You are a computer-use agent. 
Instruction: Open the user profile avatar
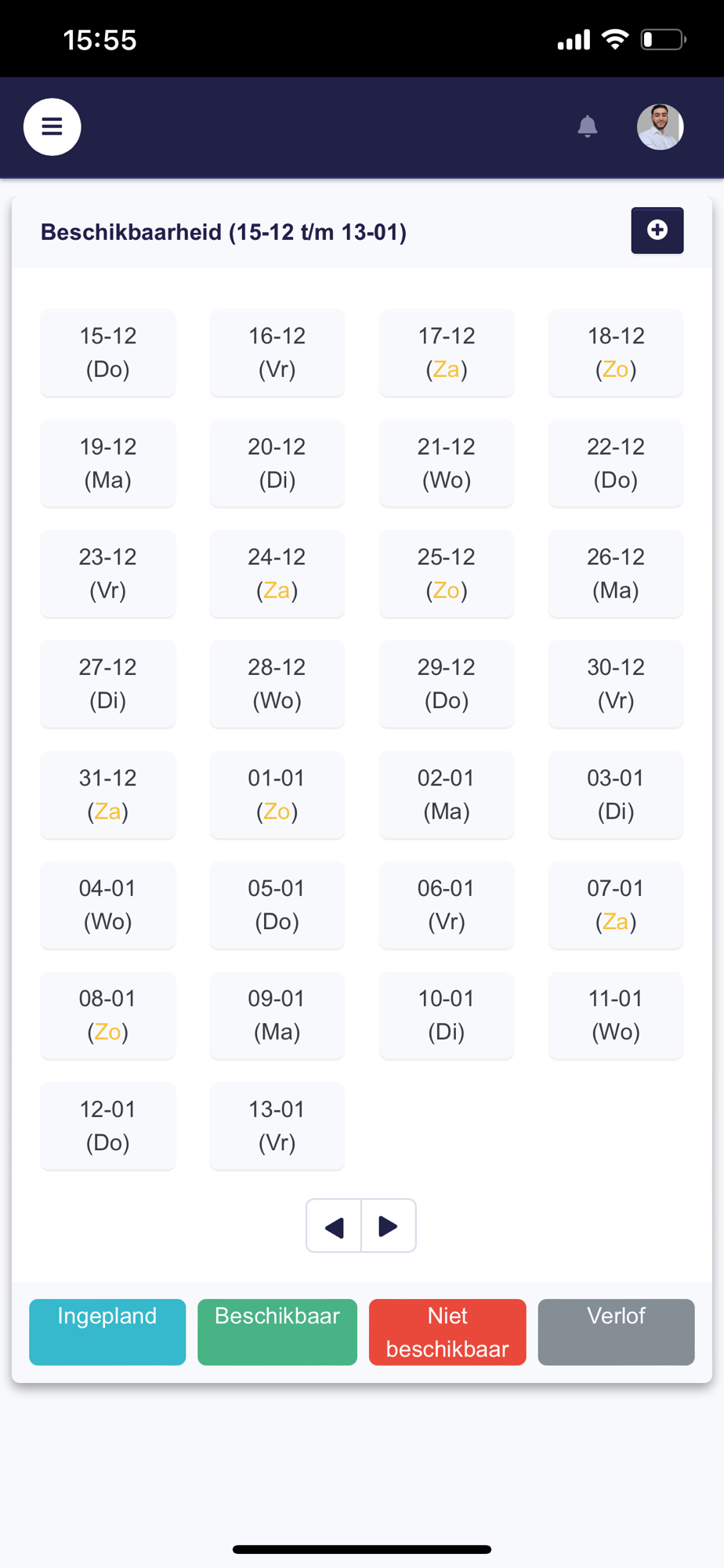tap(660, 126)
